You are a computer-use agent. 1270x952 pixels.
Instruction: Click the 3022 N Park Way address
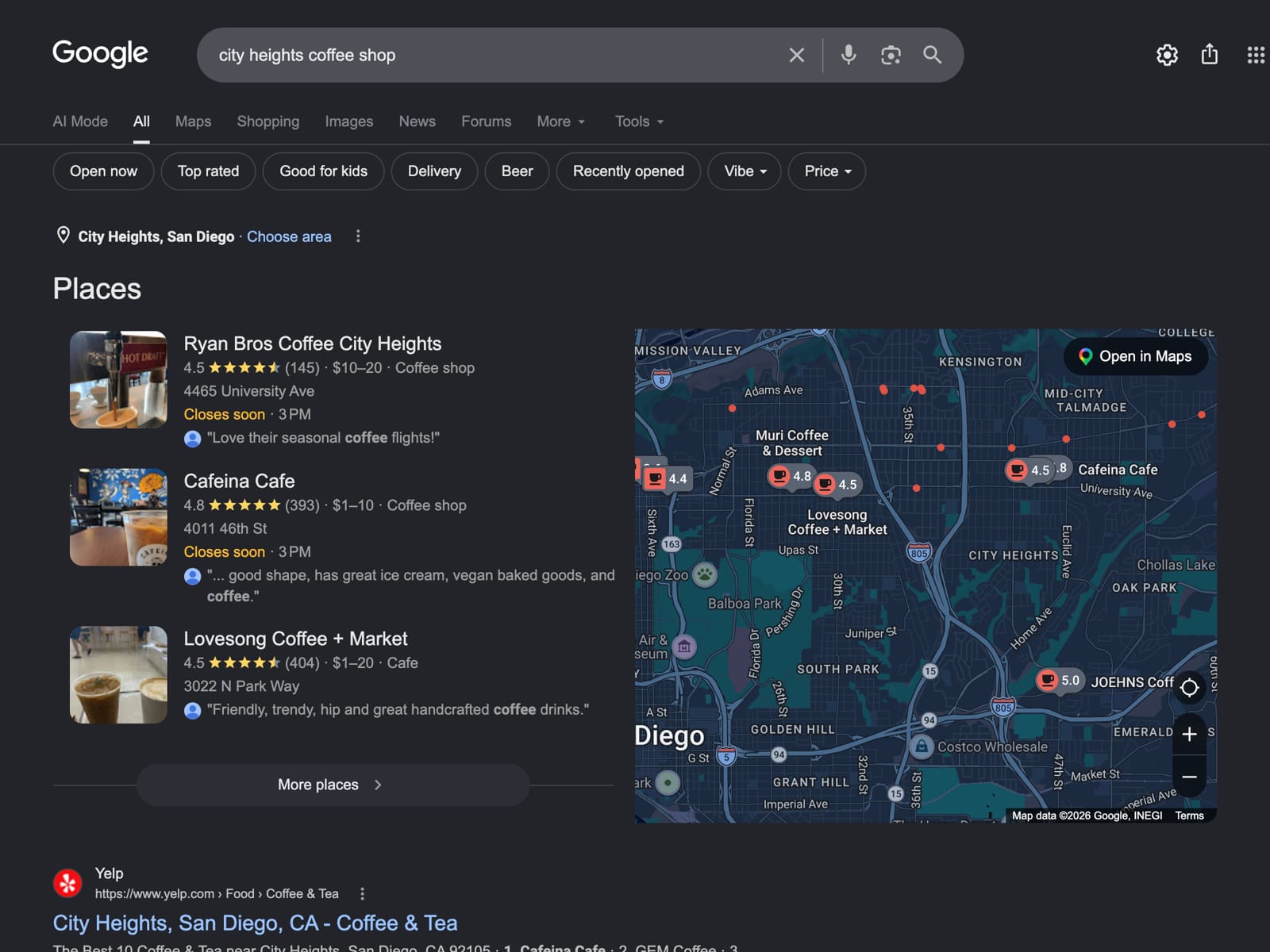click(241, 686)
